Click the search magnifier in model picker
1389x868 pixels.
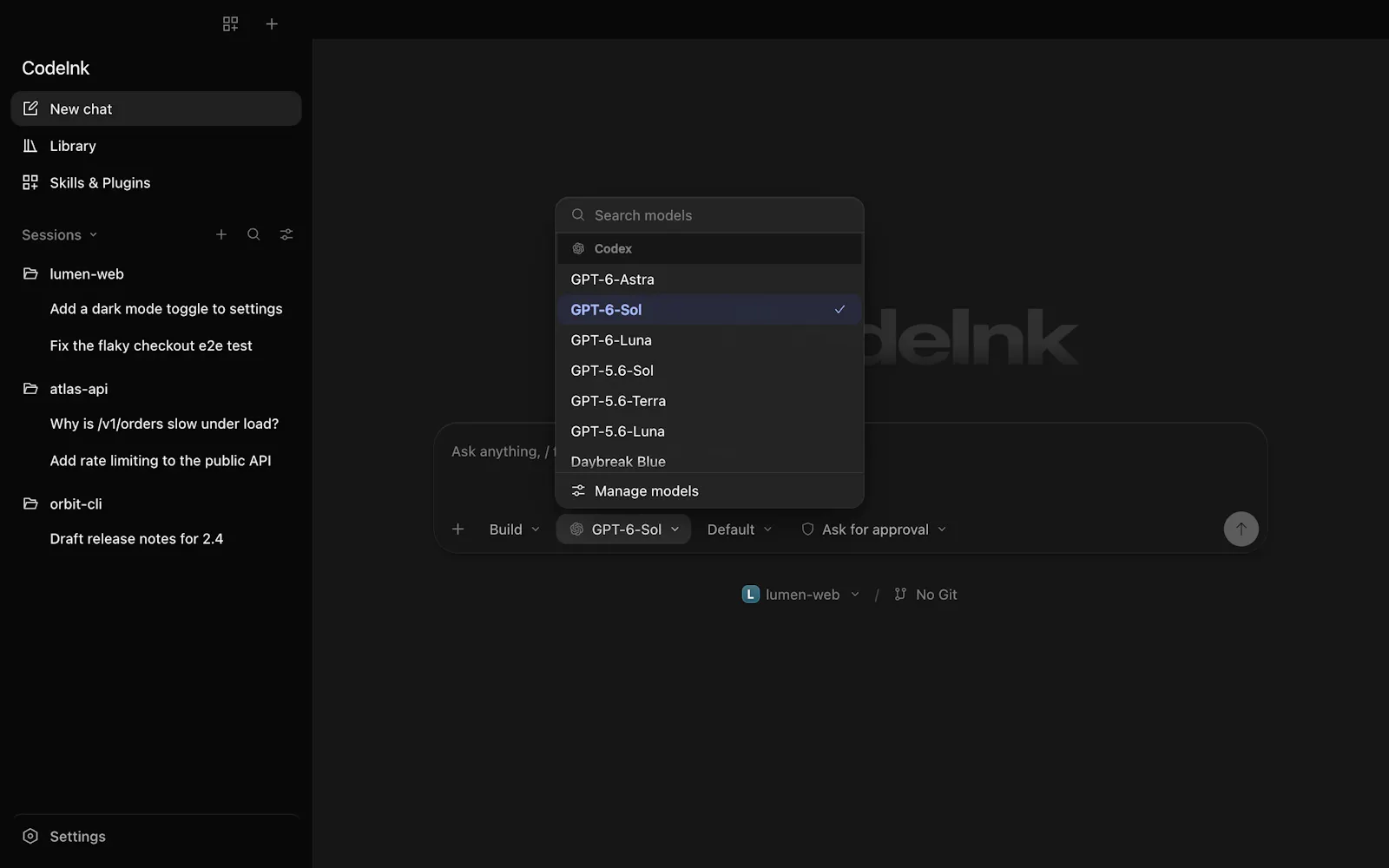[x=578, y=214]
